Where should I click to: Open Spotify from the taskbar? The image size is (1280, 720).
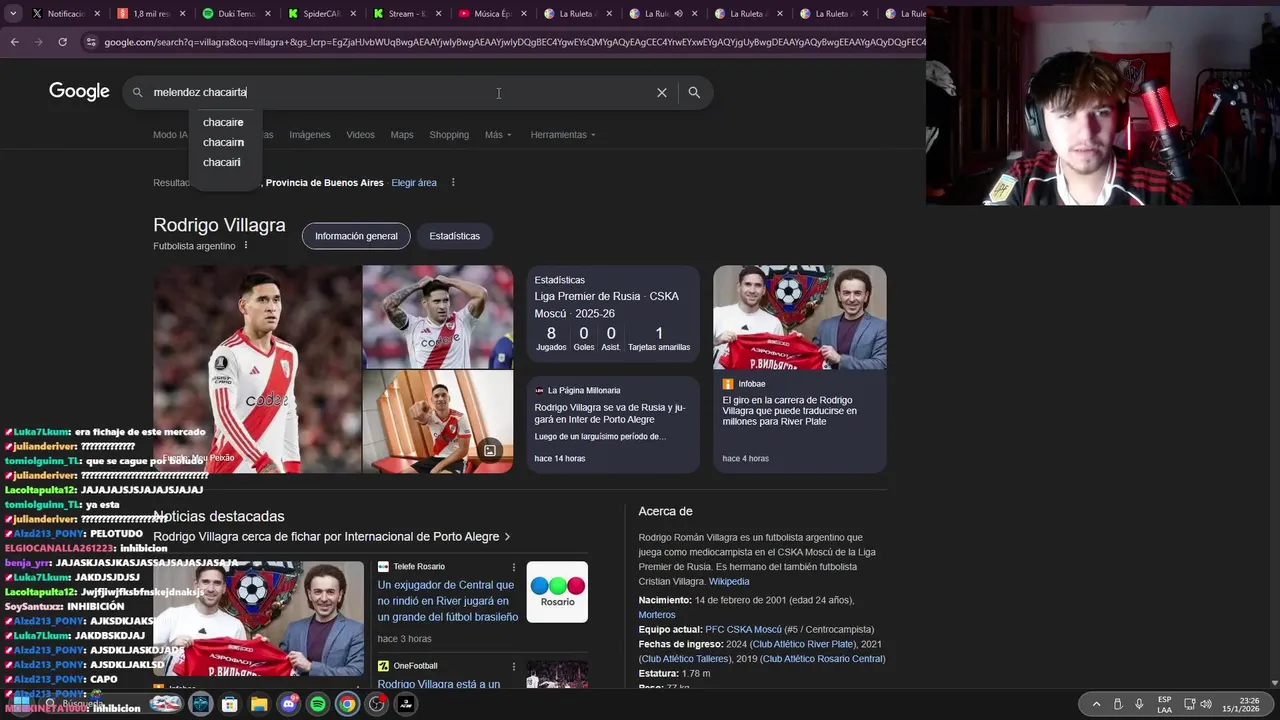tap(318, 704)
